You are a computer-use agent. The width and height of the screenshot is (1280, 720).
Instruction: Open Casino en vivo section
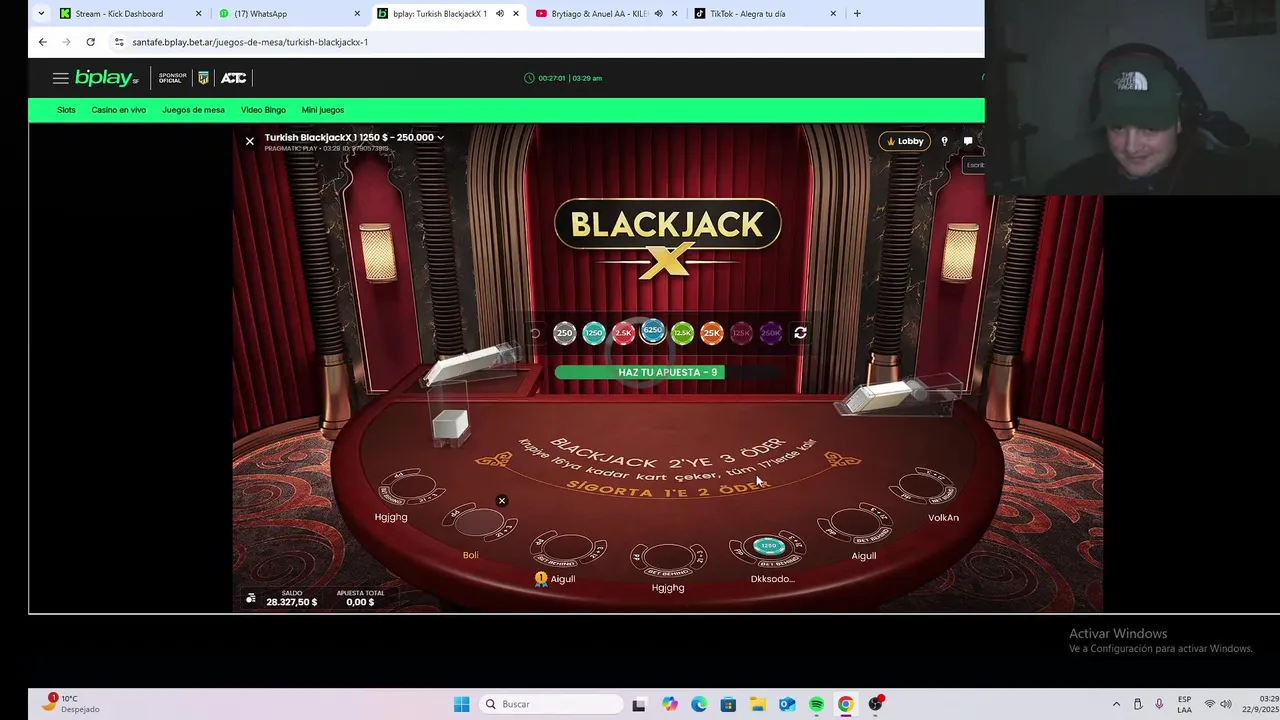(119, 110)
